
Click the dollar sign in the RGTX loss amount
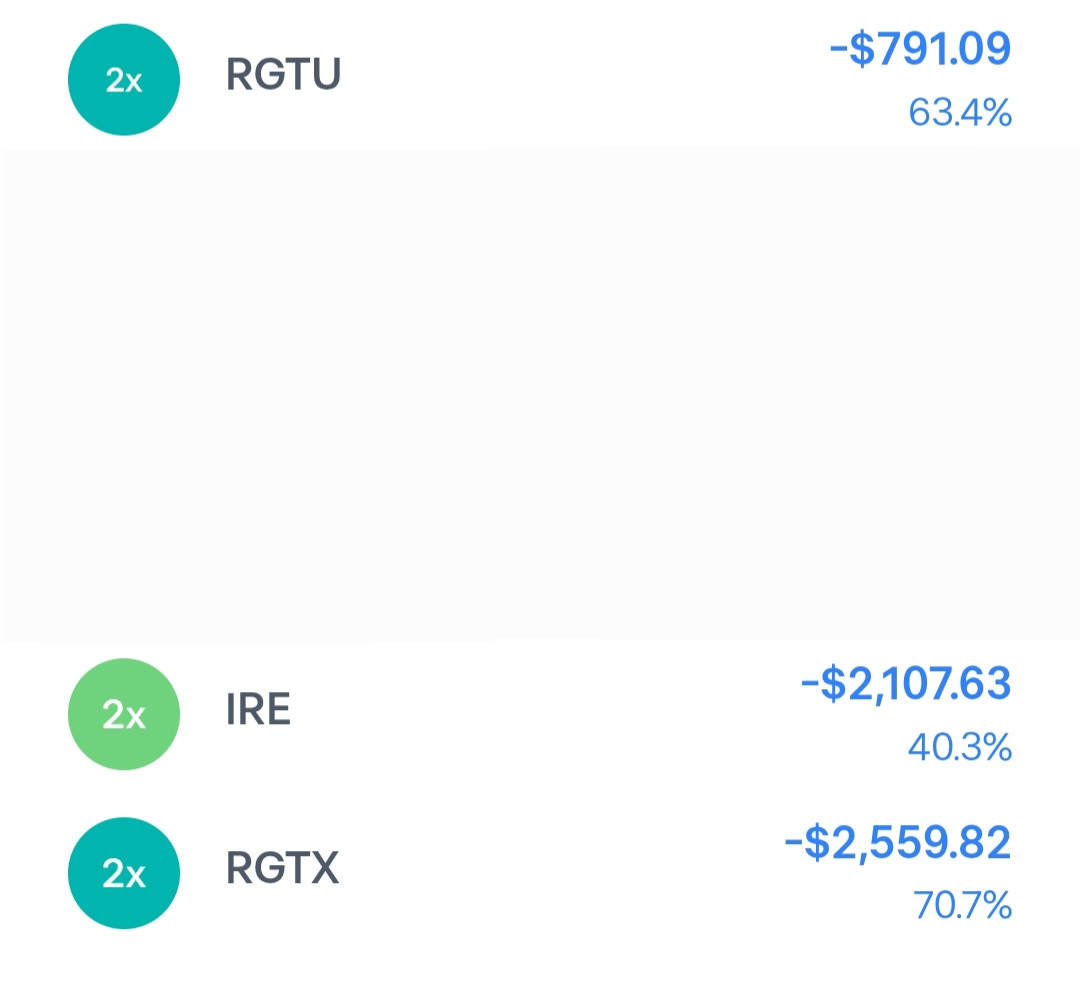pos(817,842)
